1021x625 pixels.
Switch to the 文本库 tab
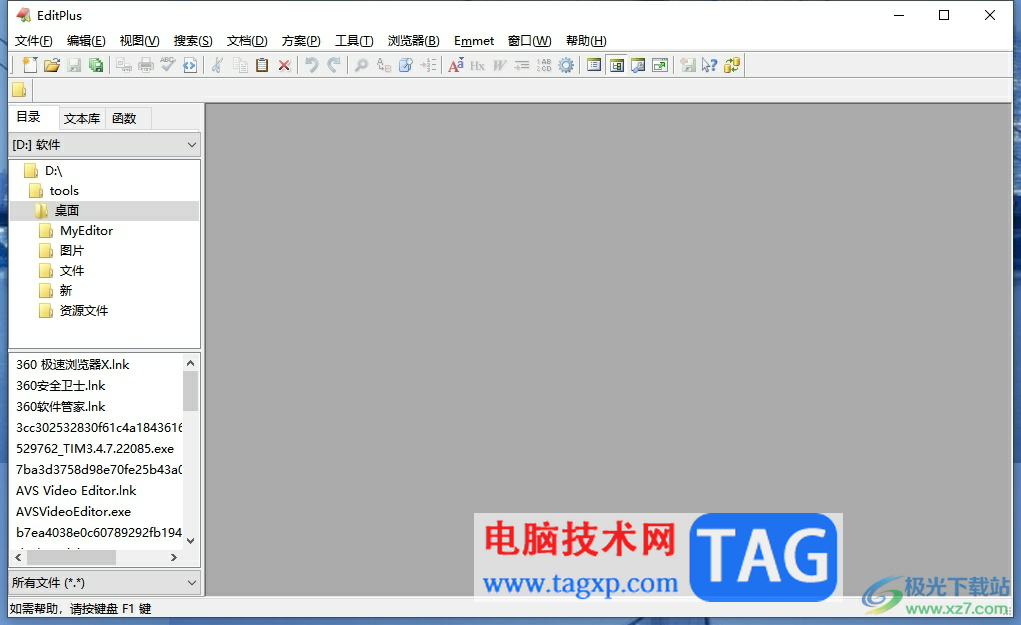point(82,118)
